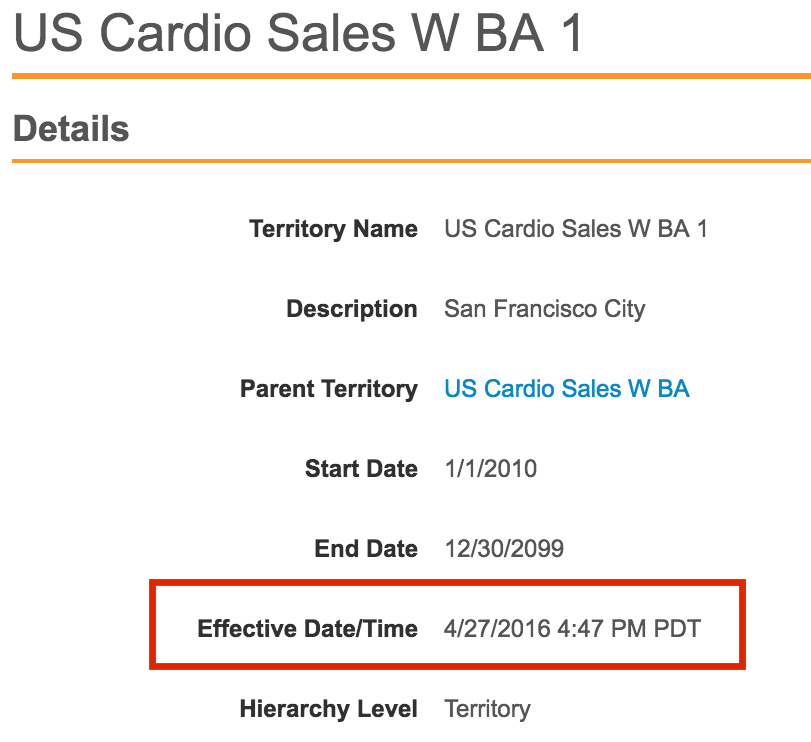Click the Territory Name field label

[x=333, y=229]
